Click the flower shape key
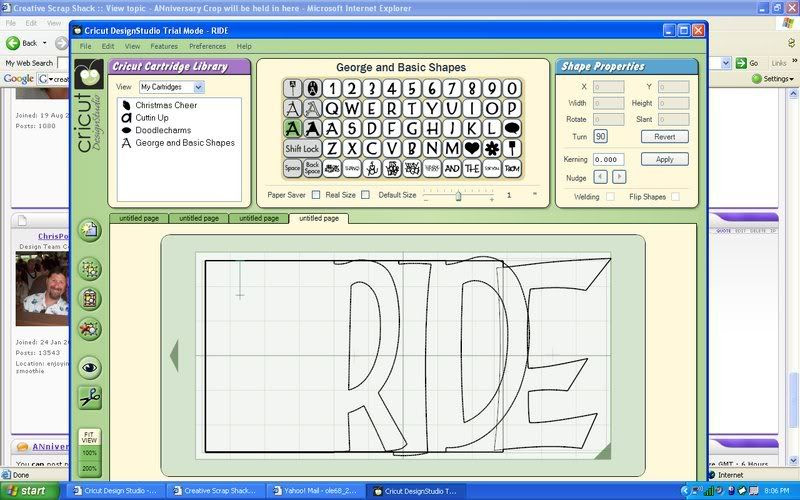Image resolution: width=800 pixels, height=500 pixels. click(x=492, y=148)
